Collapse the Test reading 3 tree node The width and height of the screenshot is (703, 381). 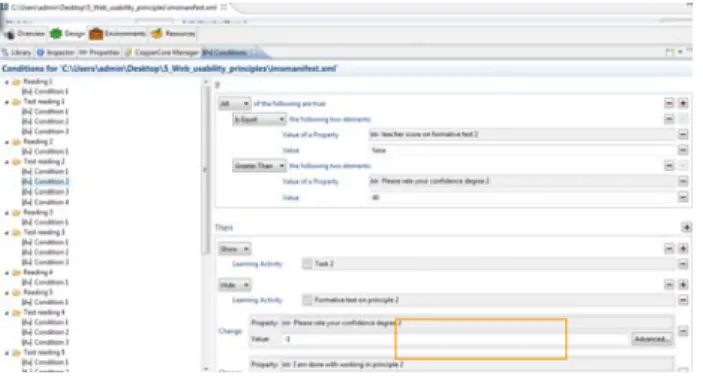(7, 233)
